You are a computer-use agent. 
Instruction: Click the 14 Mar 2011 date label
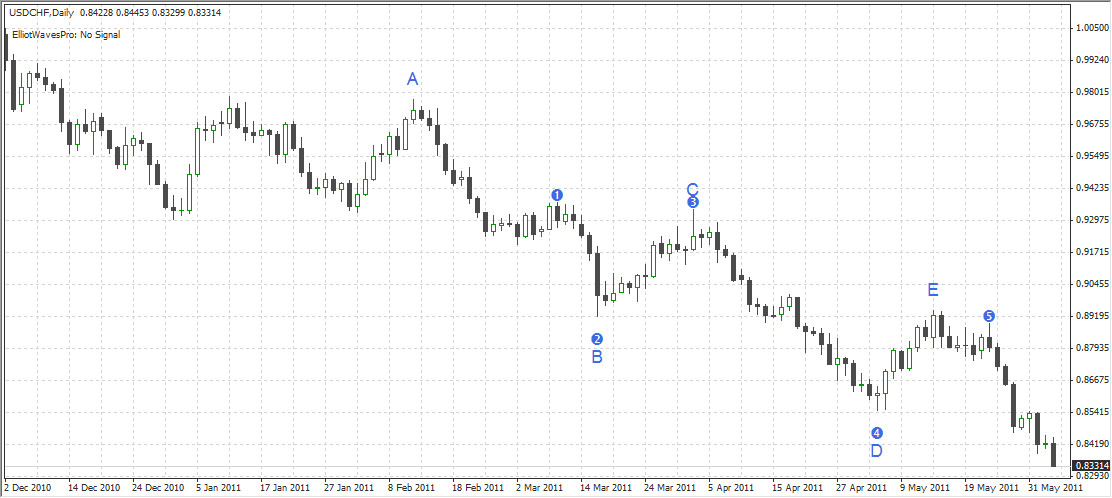click(x=607, y=489)
